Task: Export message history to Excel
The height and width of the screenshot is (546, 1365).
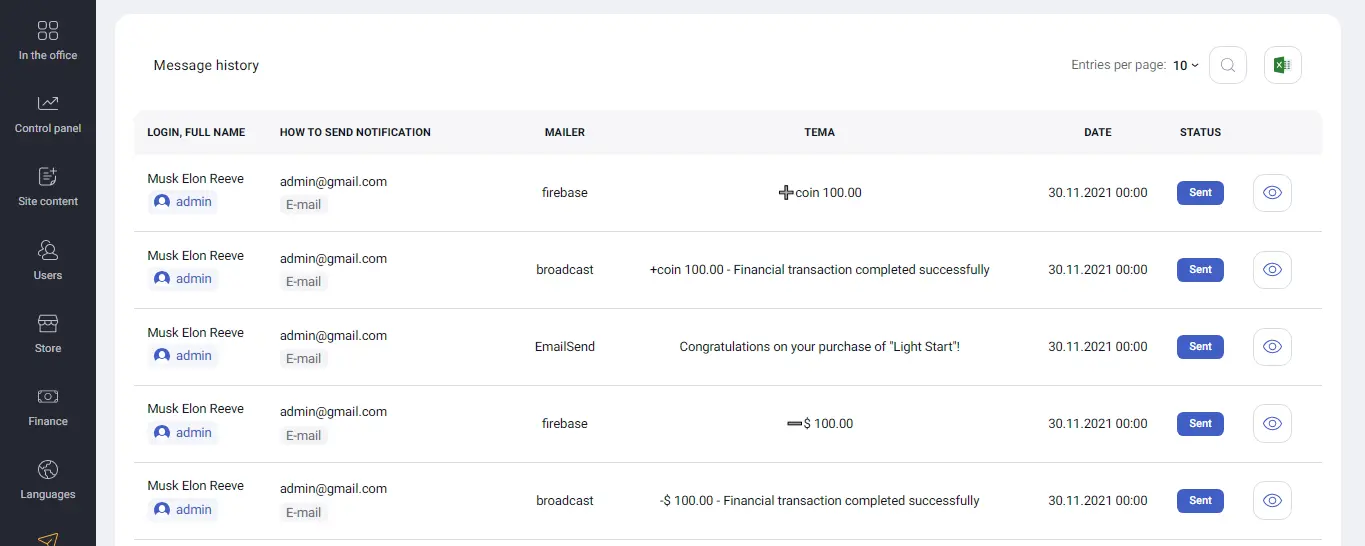Action: [1282, 66]
